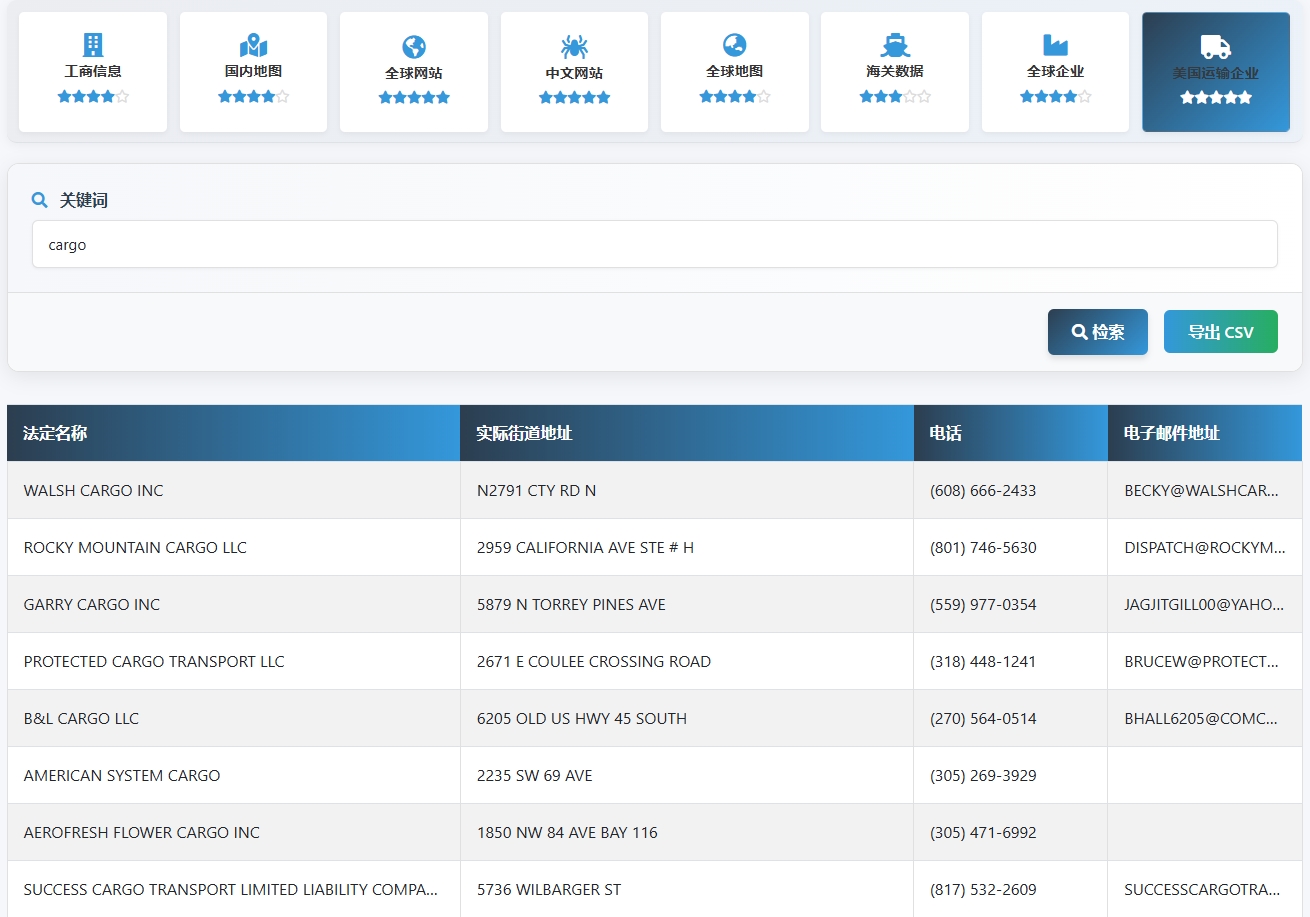
Task: Click the ship icon above 海关数据
Action: coord(895,45)
